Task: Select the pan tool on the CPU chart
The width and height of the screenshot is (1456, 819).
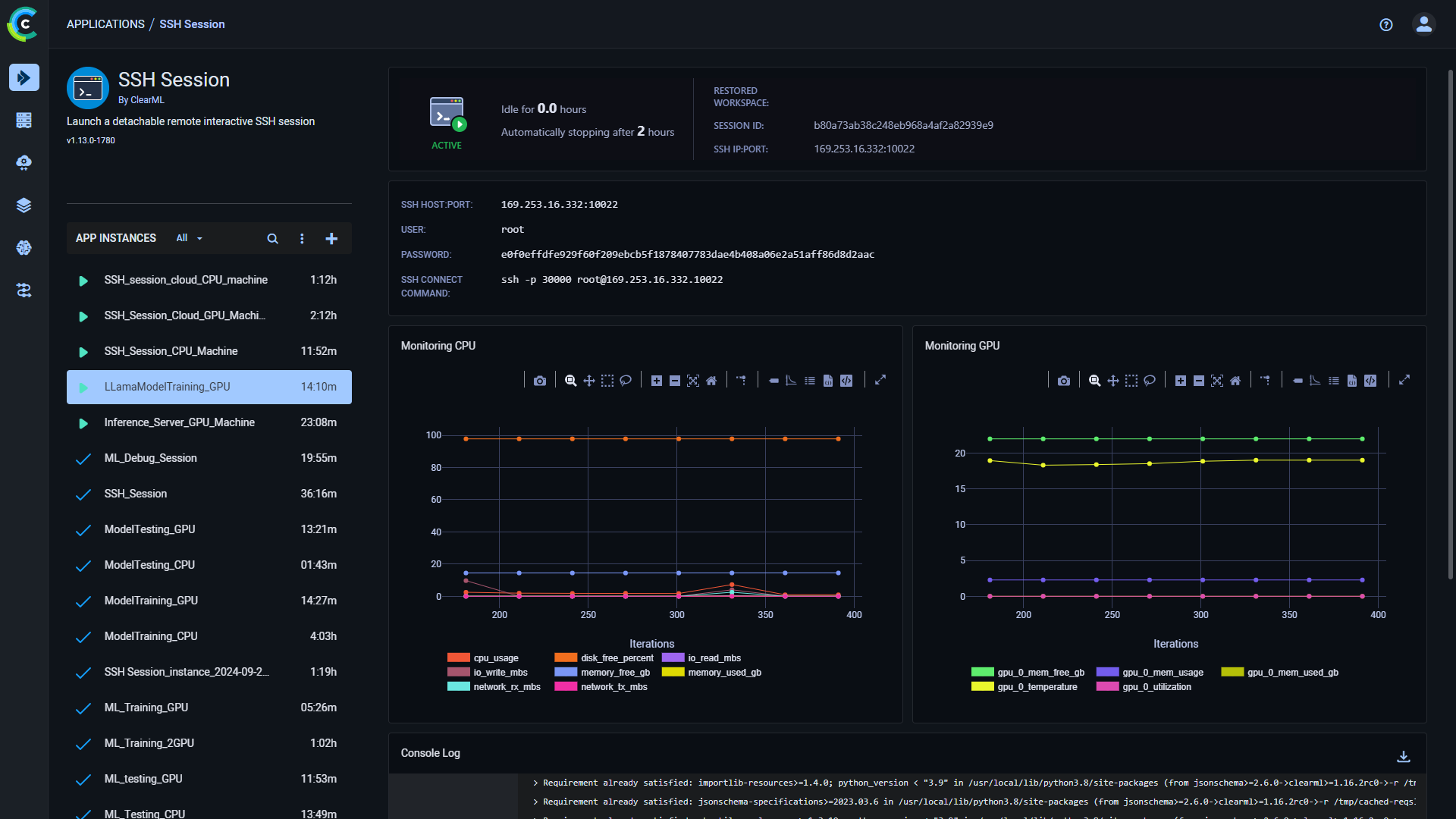Action: (589, 380)
